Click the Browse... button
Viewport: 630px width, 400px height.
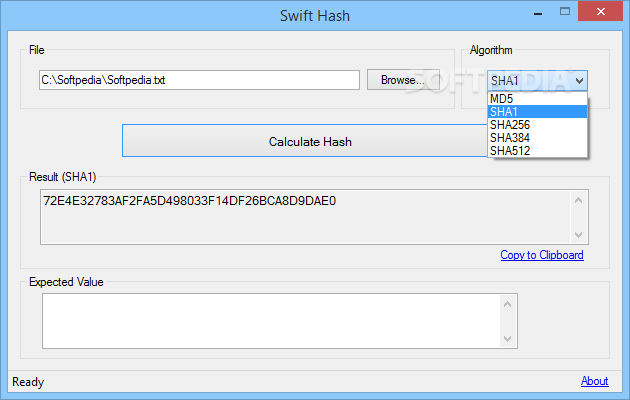coord(403,80)
